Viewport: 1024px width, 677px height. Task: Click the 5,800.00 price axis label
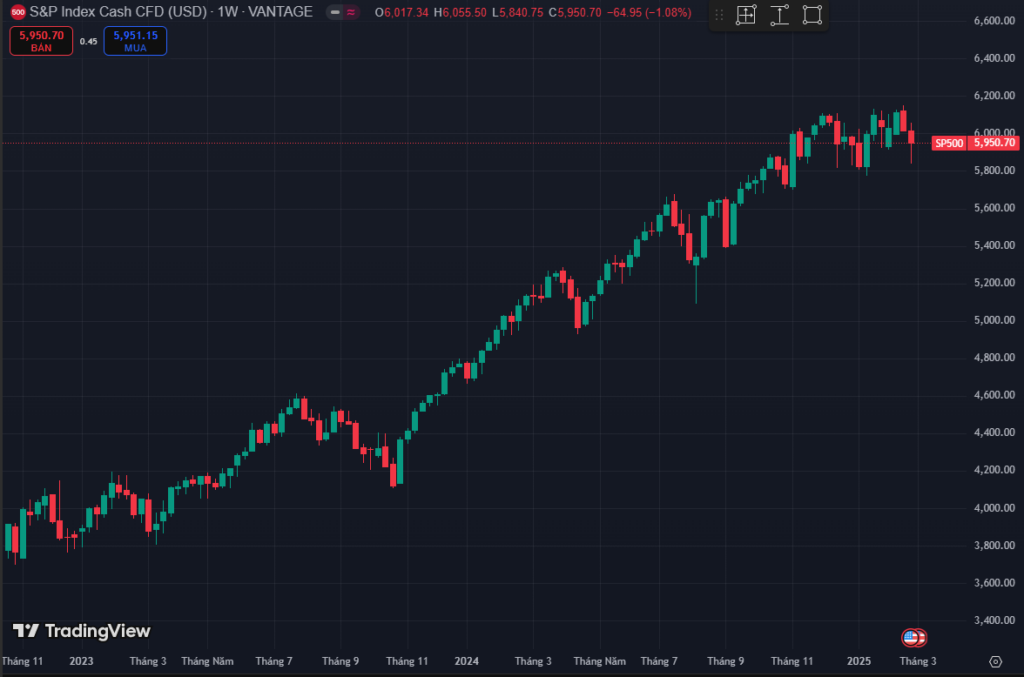[994, 170]
